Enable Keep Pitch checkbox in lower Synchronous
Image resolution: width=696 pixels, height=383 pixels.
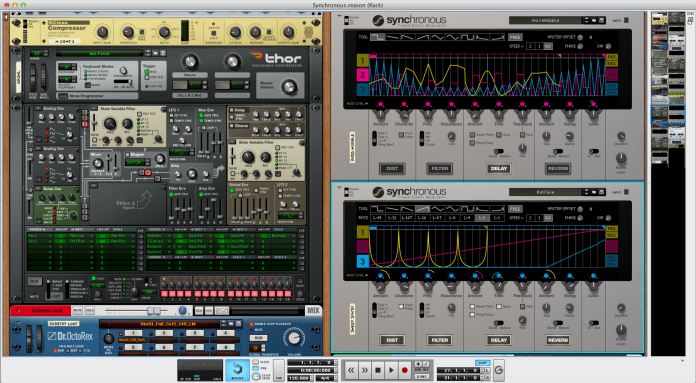coord(472,306)
